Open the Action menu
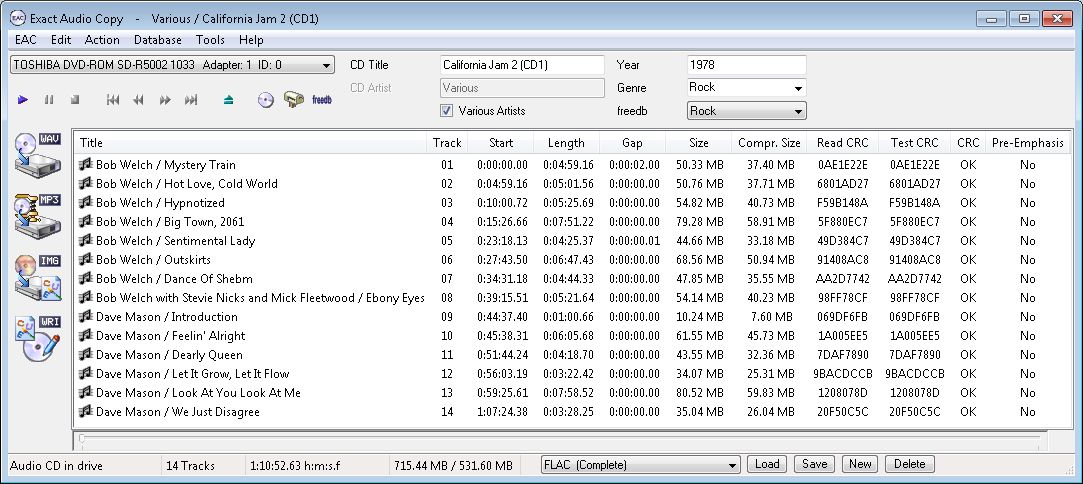The height and width of the screenshot is (484, 1083). (102, 40)
